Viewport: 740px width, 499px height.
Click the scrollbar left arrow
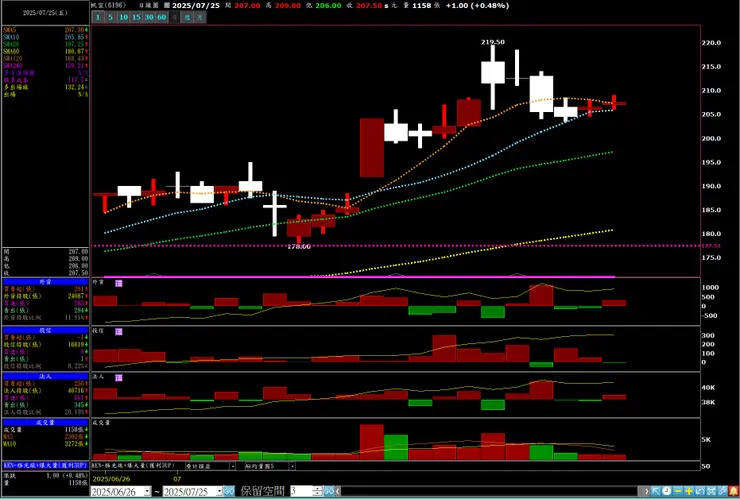[x=339, y=491]
